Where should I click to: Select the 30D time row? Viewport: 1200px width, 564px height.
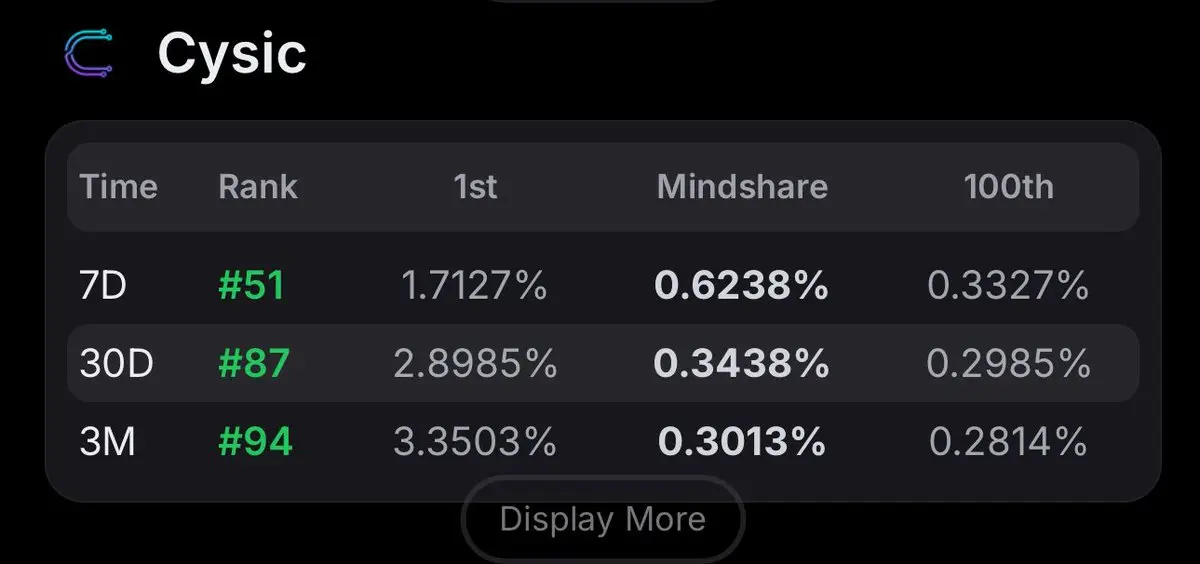(x=603, y=364)
